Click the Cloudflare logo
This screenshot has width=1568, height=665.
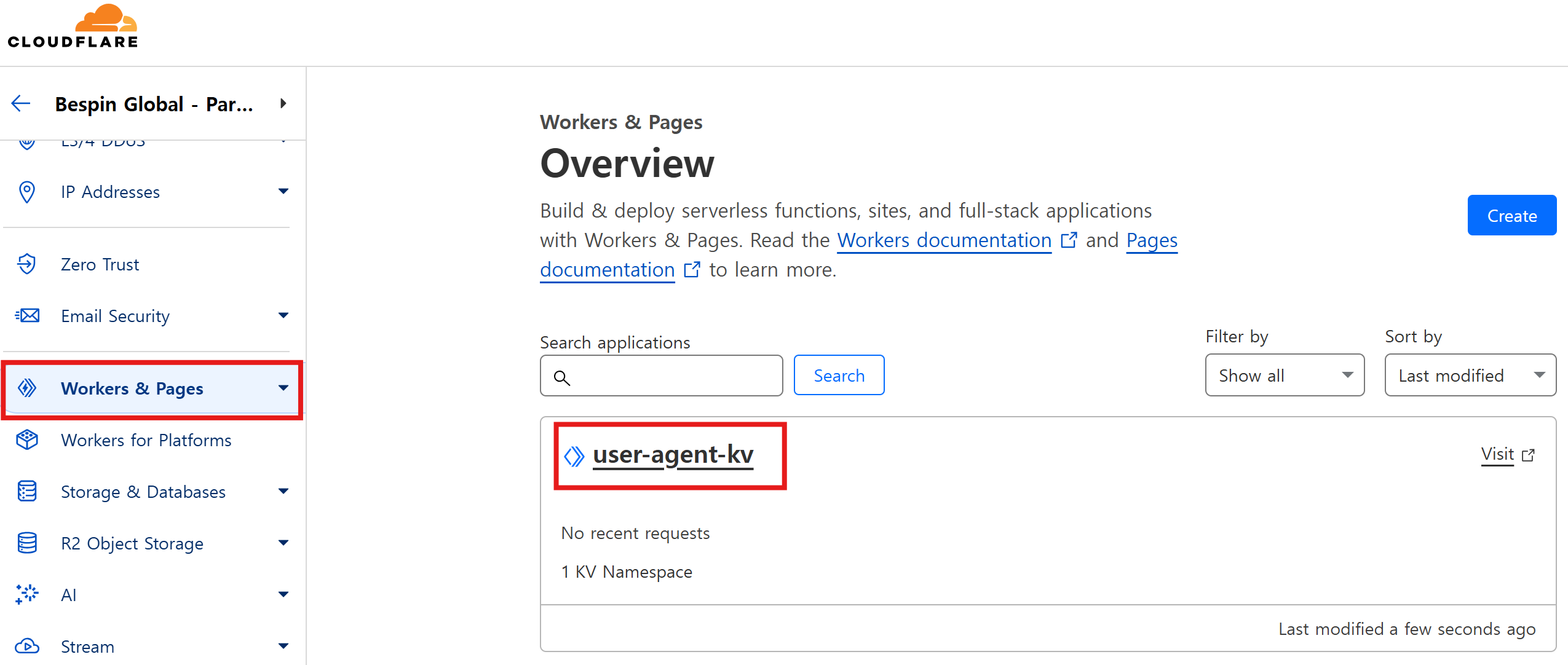(73, 26)
